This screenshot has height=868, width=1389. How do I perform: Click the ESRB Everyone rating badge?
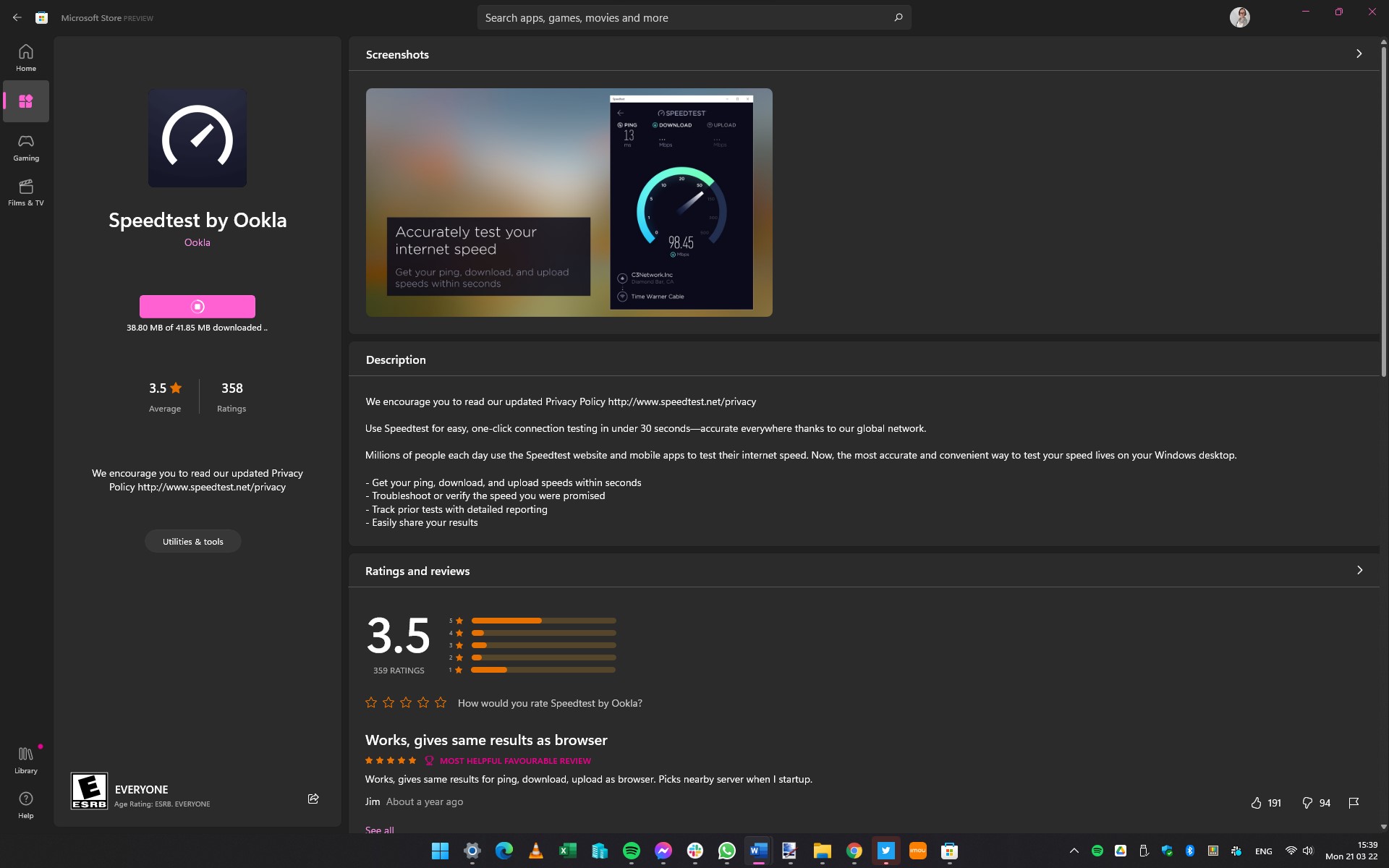(89, 791)
